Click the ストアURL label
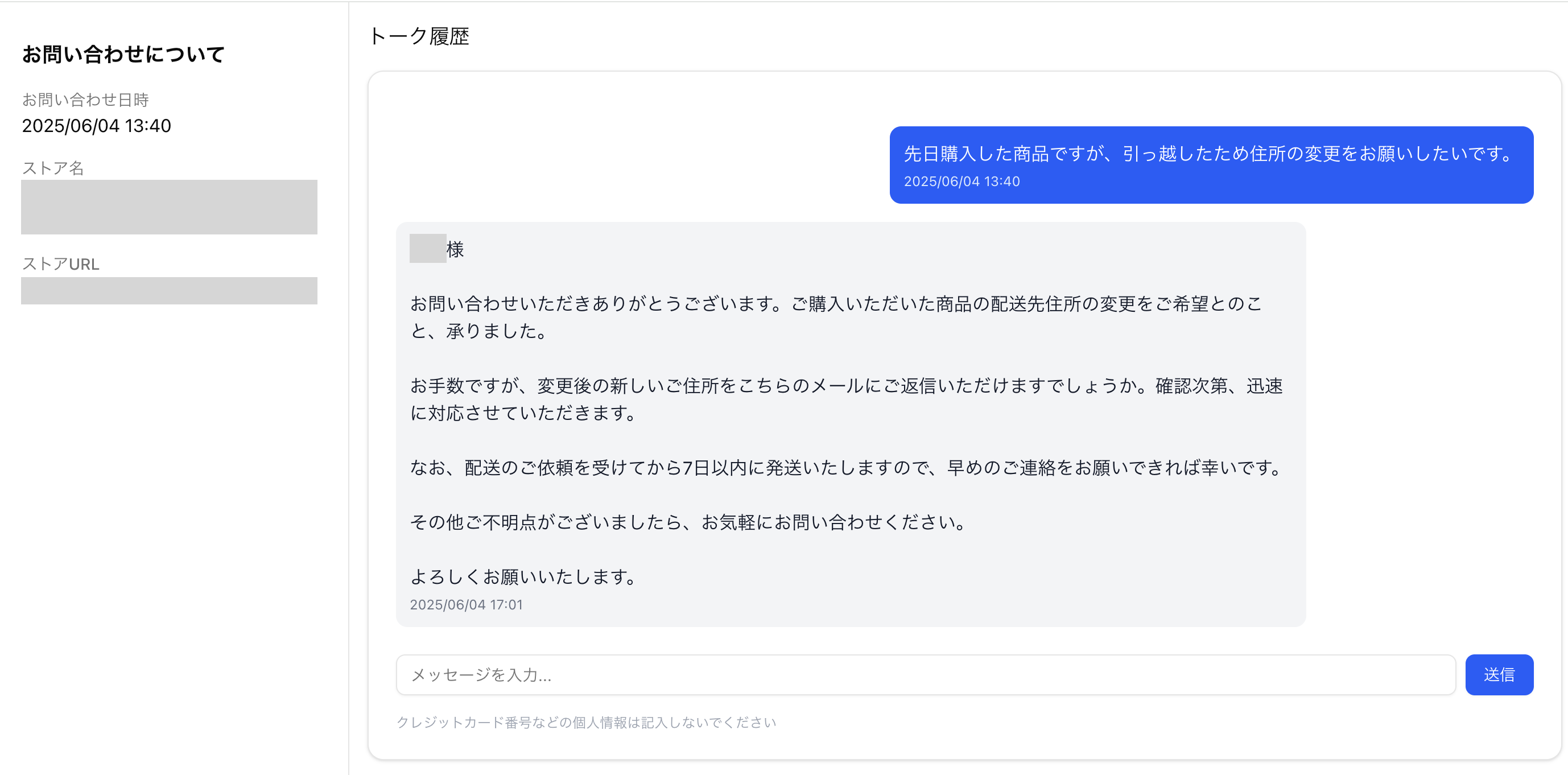The height and width of the screenshot is (775, 1568). coord(60,263)
